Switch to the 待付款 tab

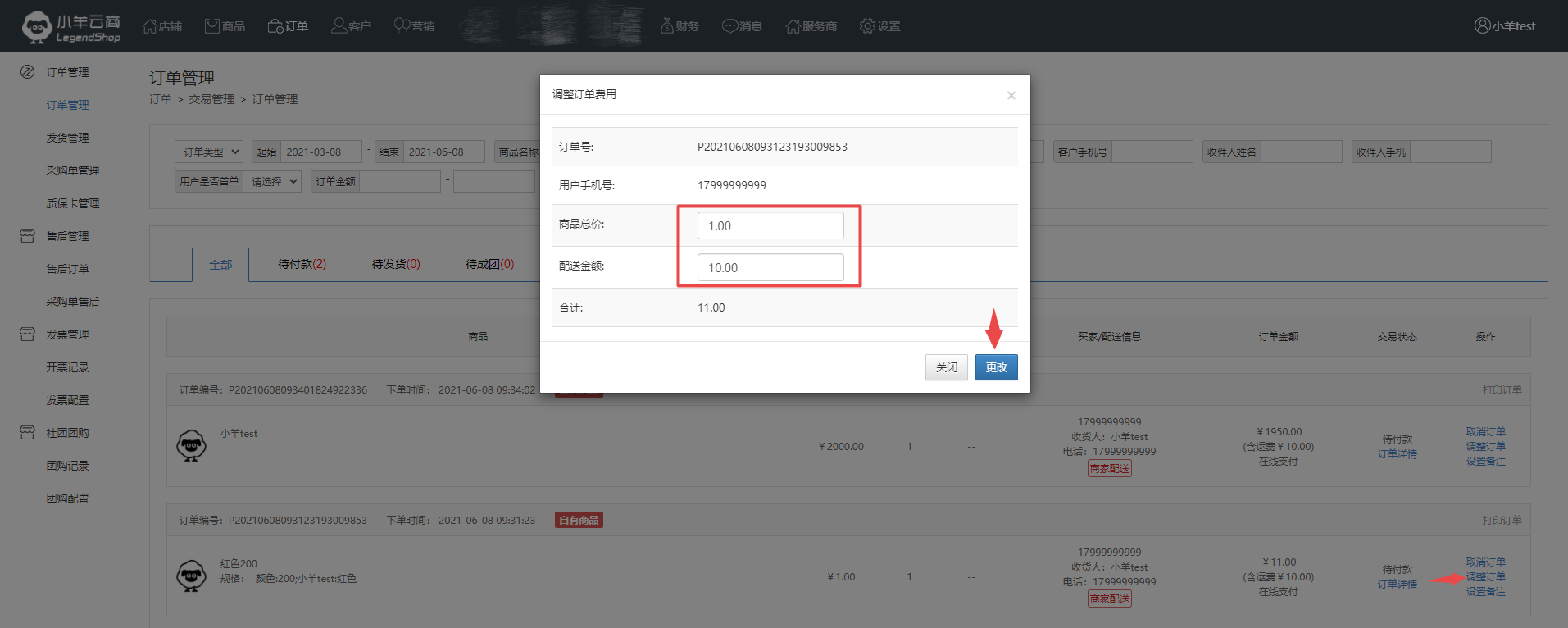302,264
